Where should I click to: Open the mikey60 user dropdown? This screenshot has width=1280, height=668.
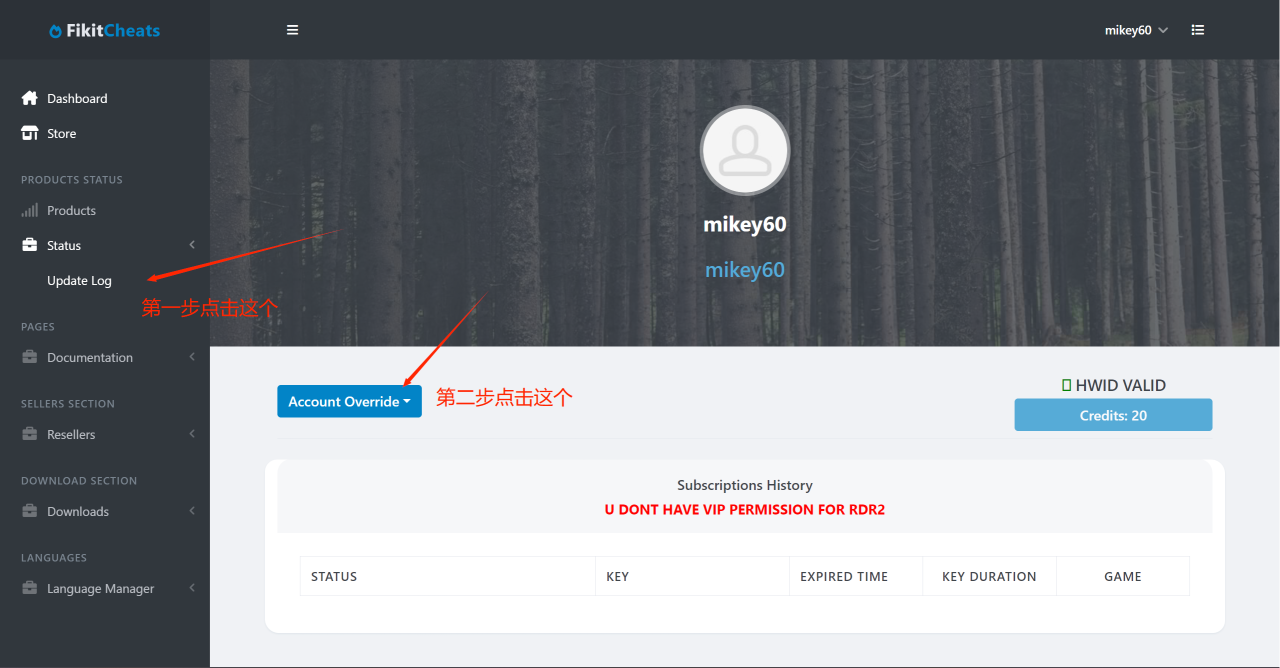[x=1136, y=30]
